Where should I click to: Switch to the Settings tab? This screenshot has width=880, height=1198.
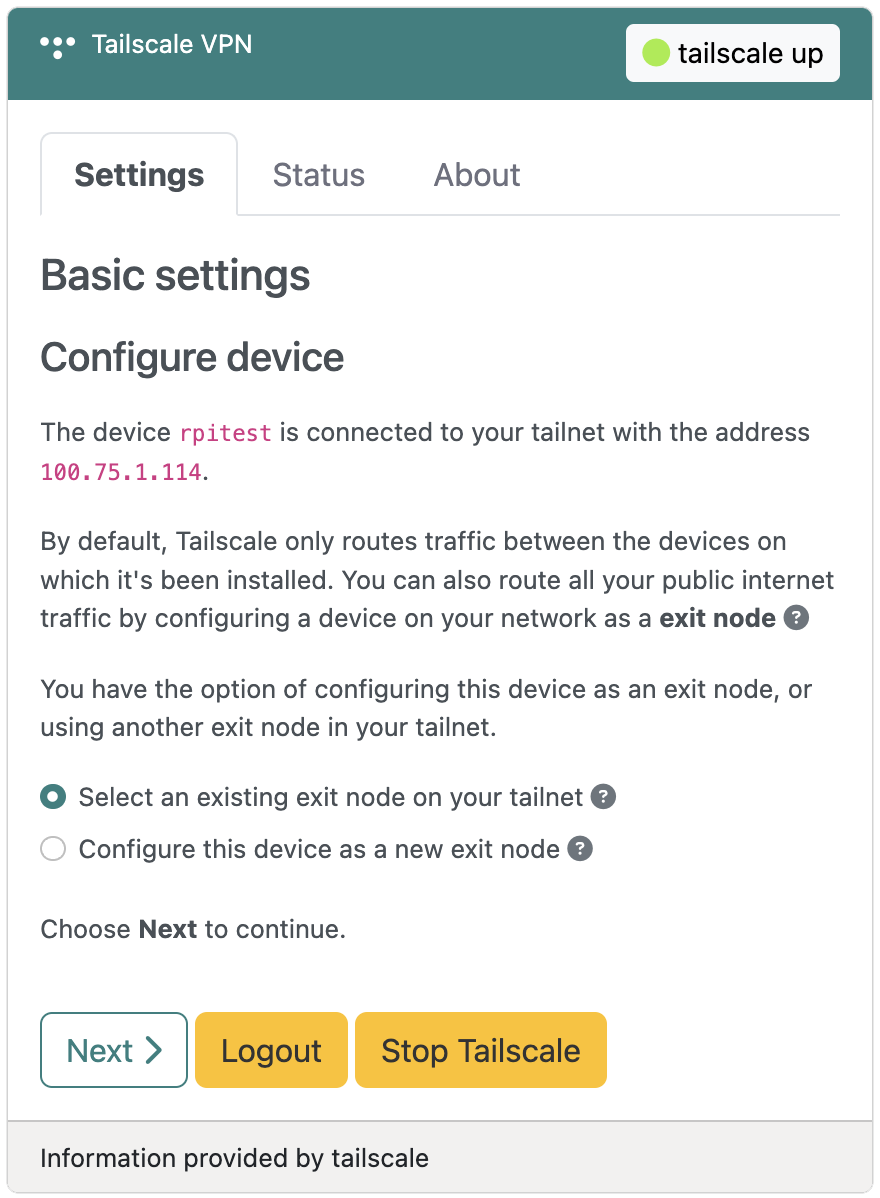[139, 175]
